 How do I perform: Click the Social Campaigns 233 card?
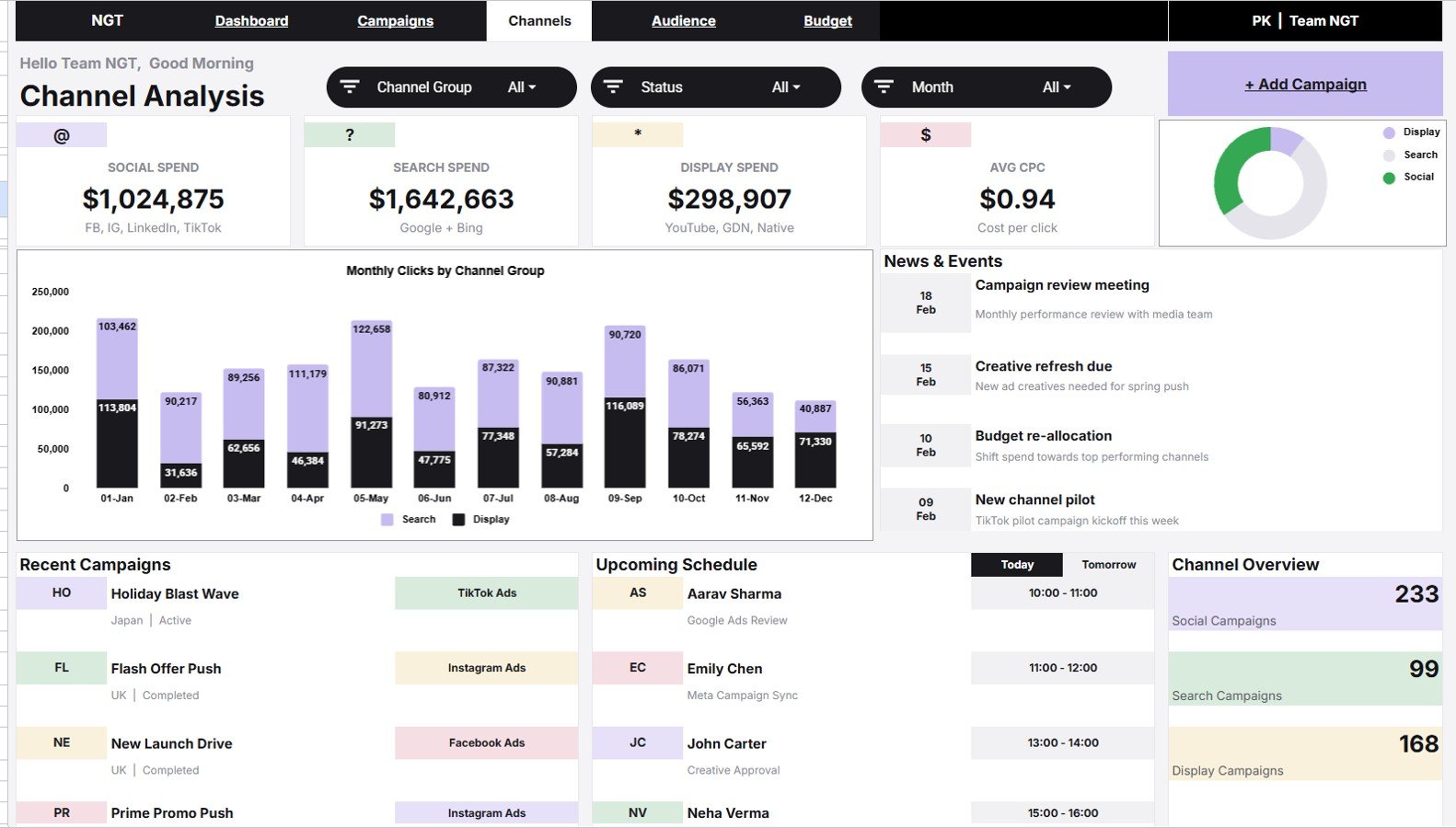pyautogui.click(x=1305, y=604)
